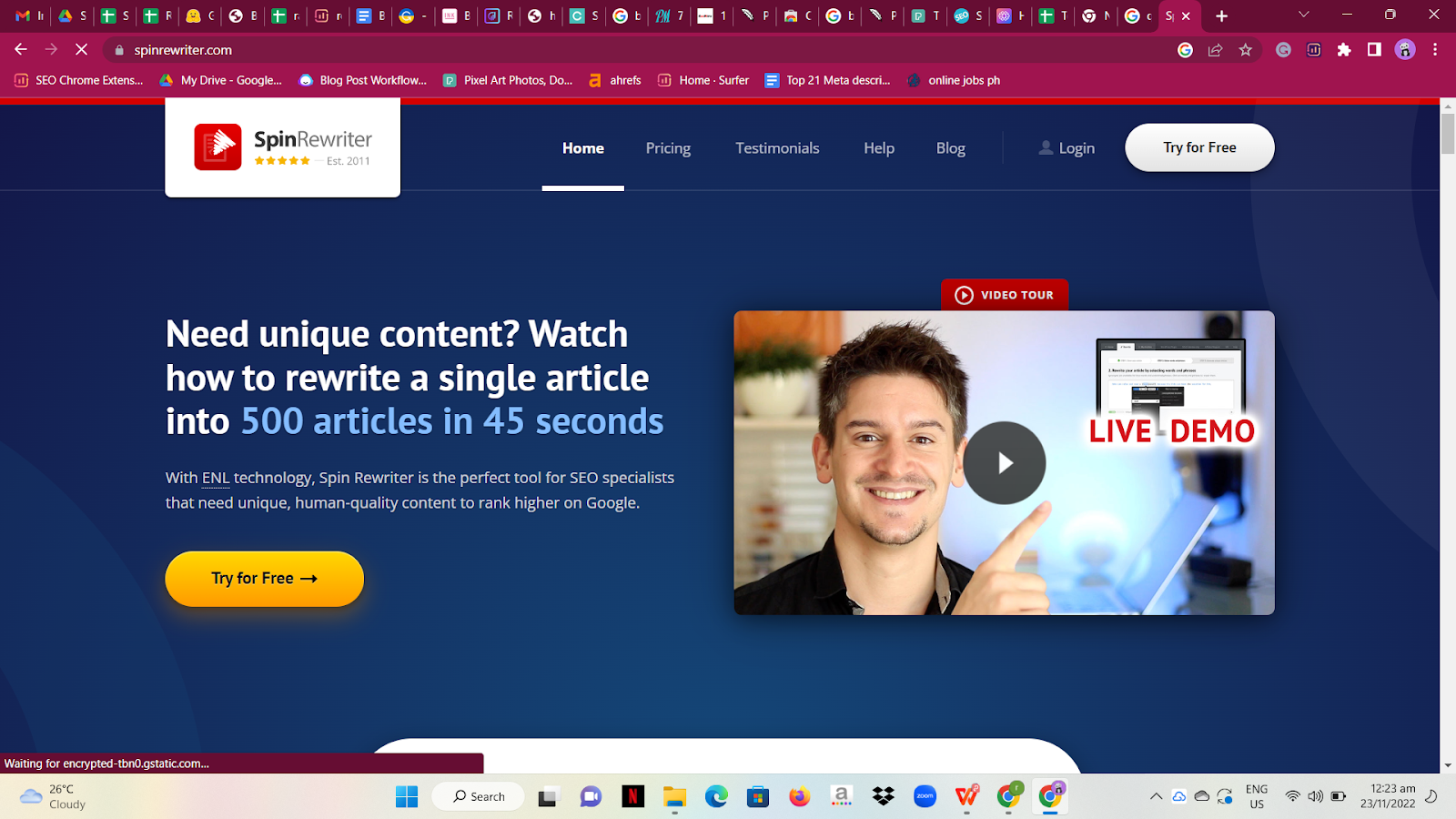The width and height of the screenshot is (1456, 819).
Task: Go to the Pricing page
Action: point(668,148)
